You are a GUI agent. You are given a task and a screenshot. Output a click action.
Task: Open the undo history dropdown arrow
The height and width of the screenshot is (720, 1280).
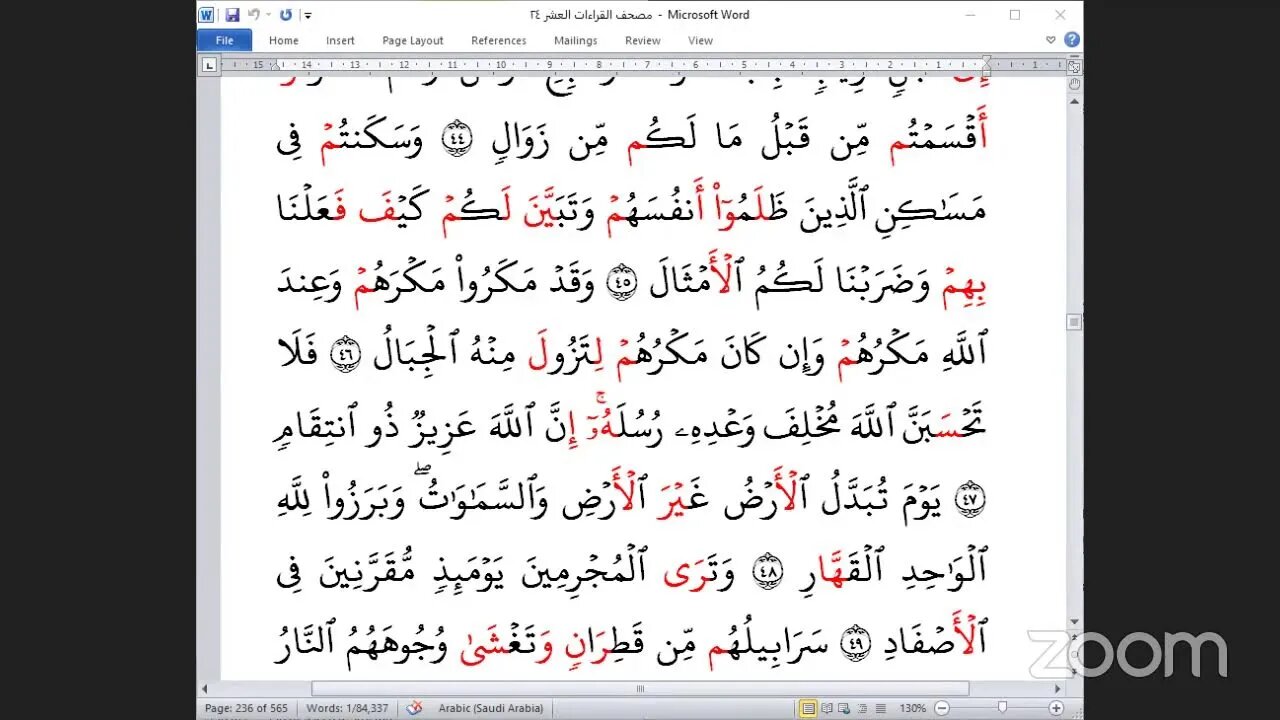268,15
